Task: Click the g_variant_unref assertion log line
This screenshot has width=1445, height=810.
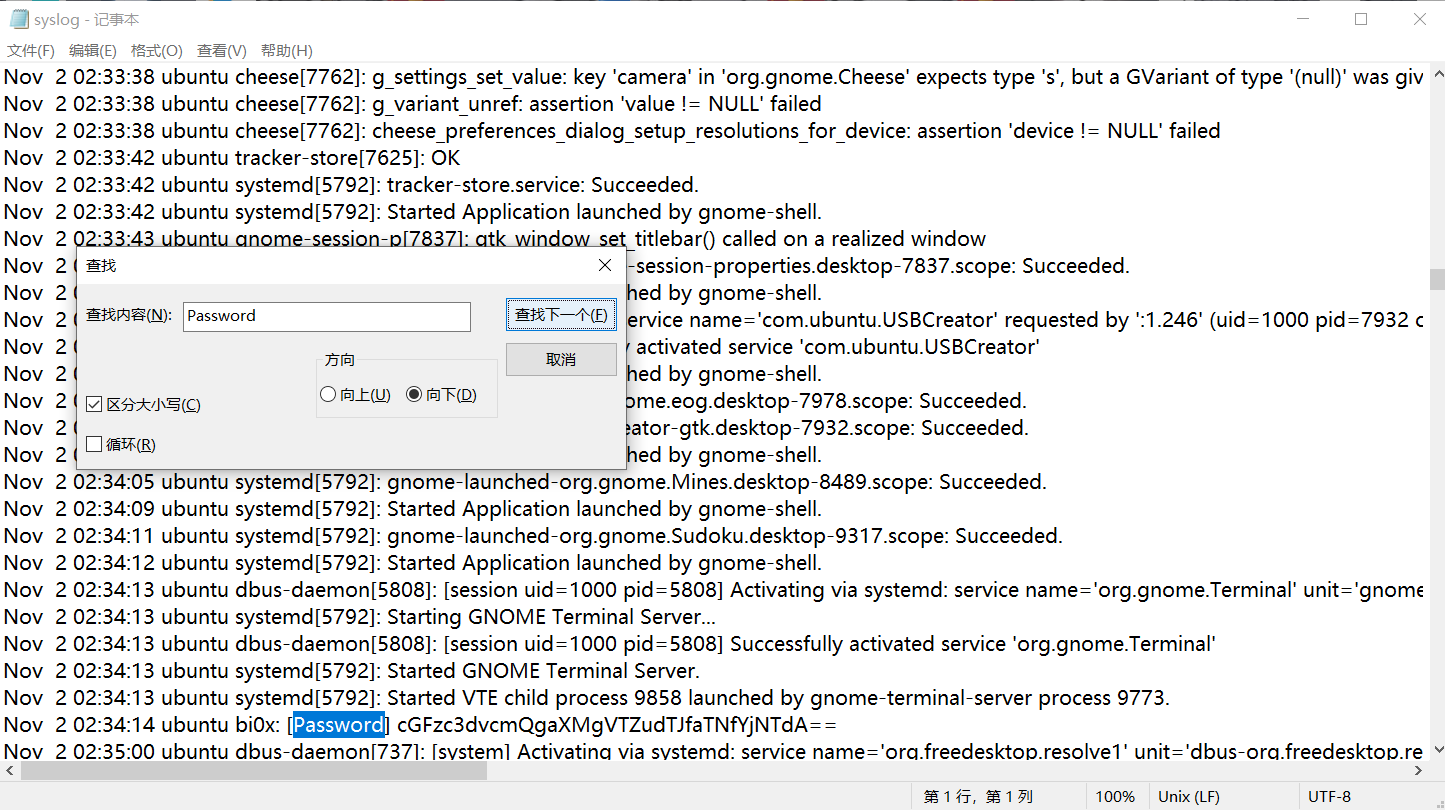Action: click(x=413, y=104)
